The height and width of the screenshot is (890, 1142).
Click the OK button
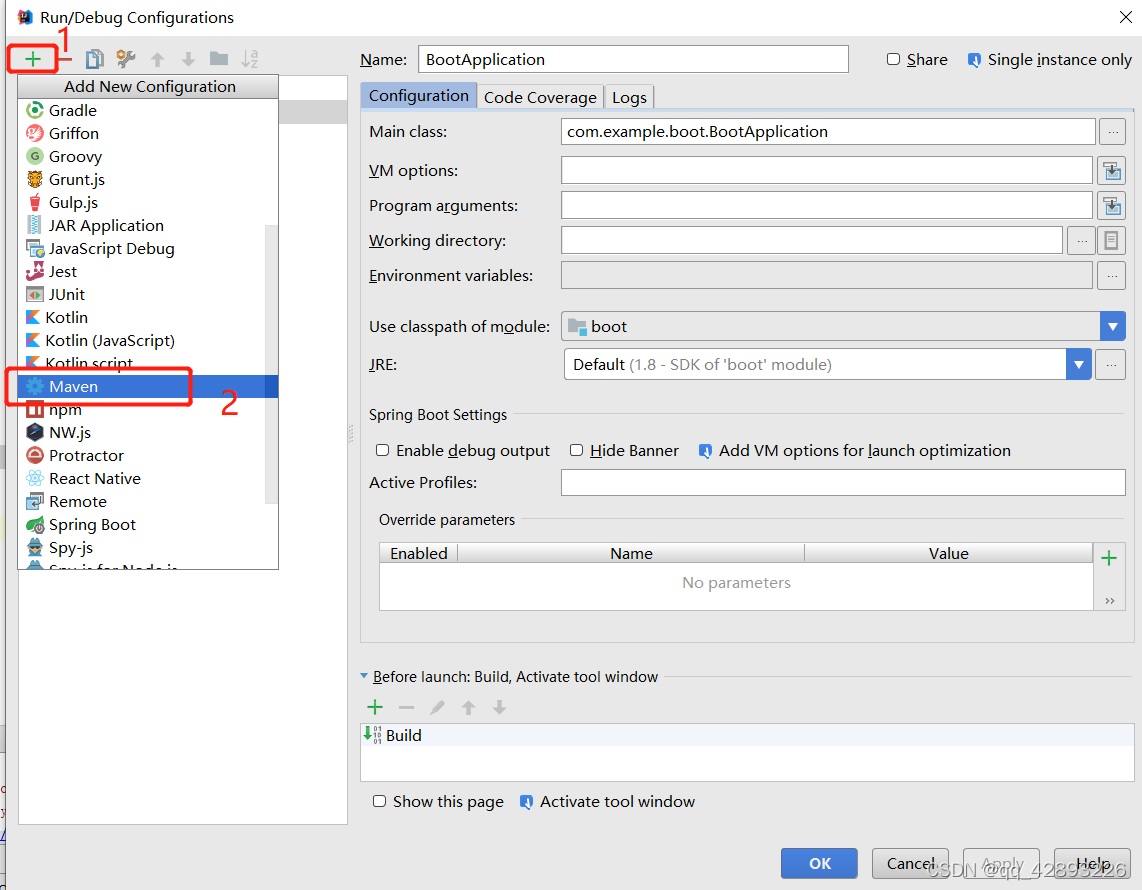tap(819, 863)
